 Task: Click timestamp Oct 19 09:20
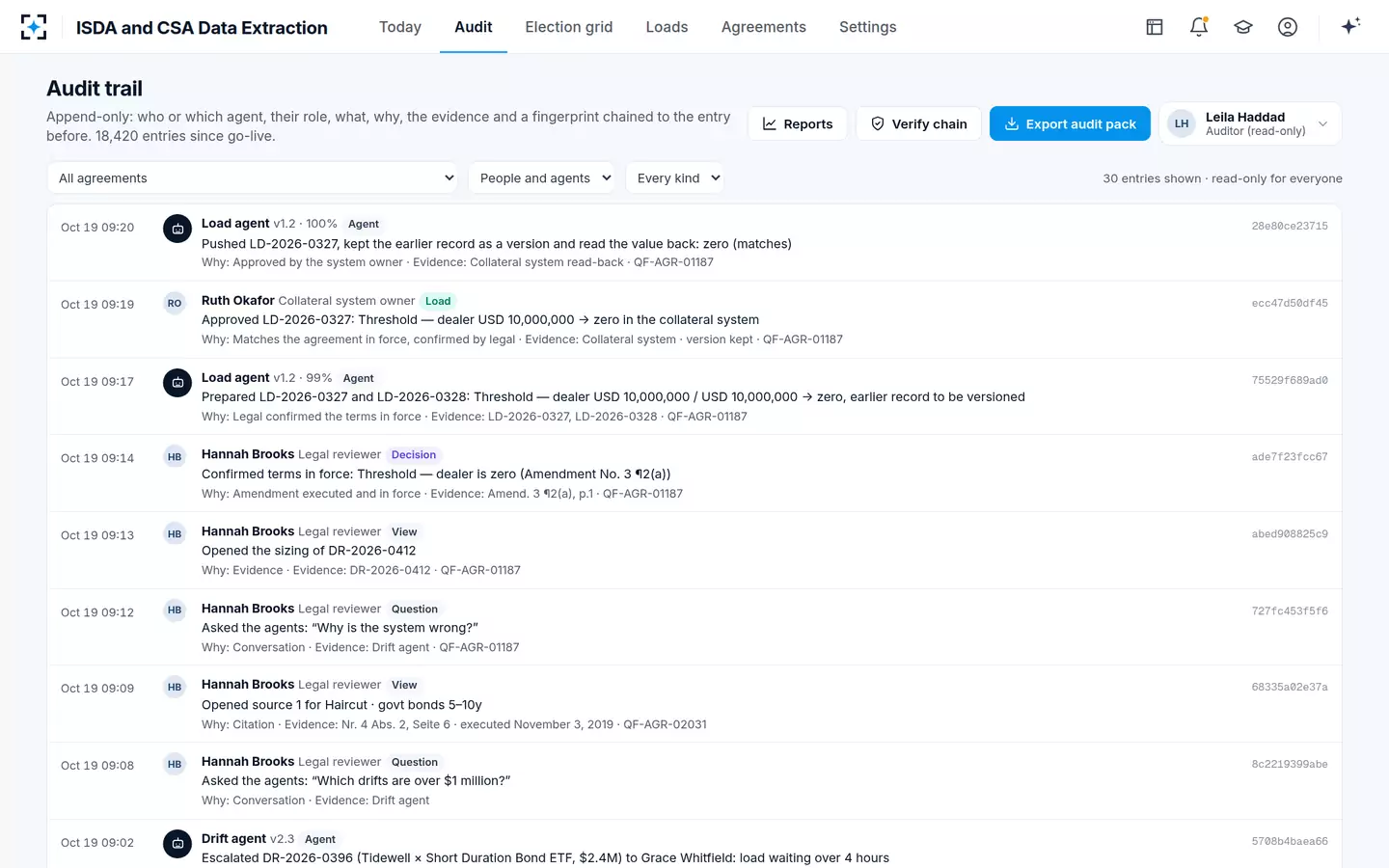tap(97, 228)
